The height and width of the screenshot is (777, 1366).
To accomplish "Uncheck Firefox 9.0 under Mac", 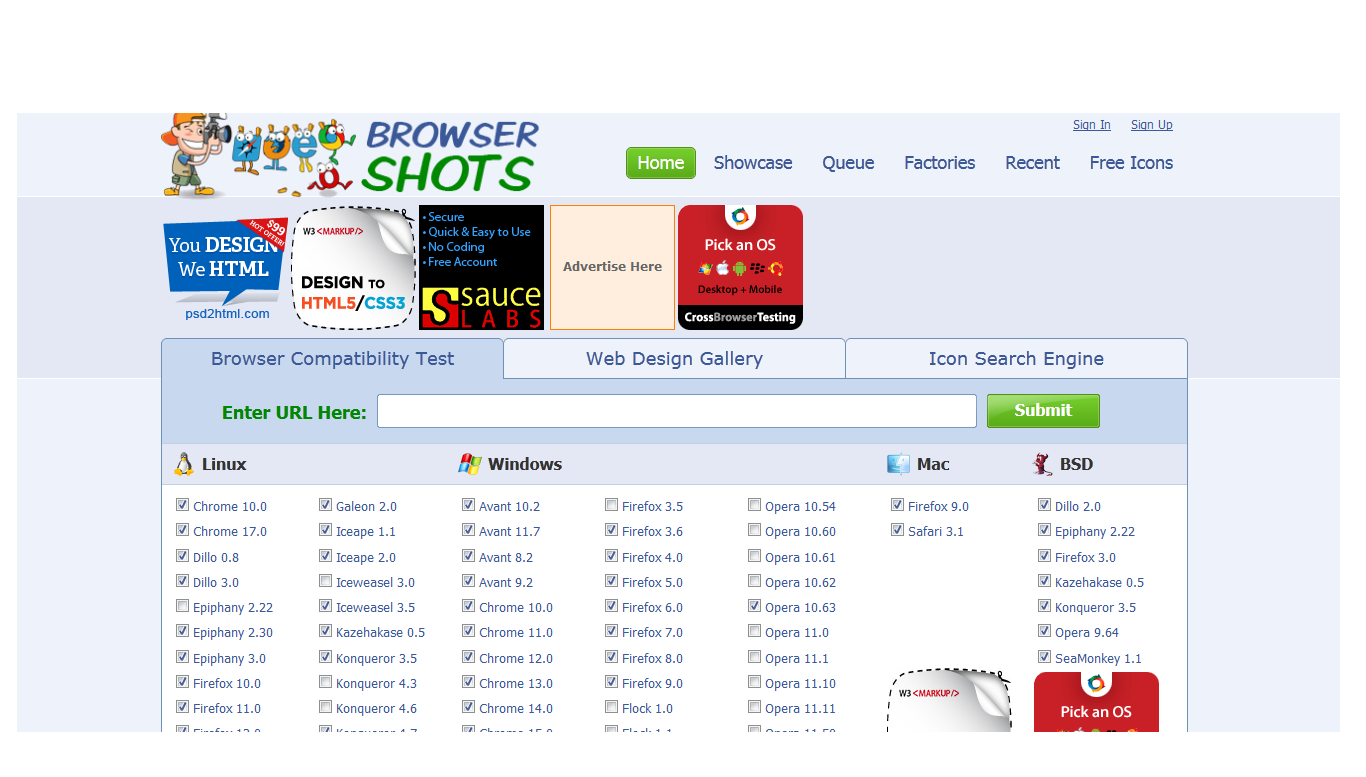I will coord(897,504).
